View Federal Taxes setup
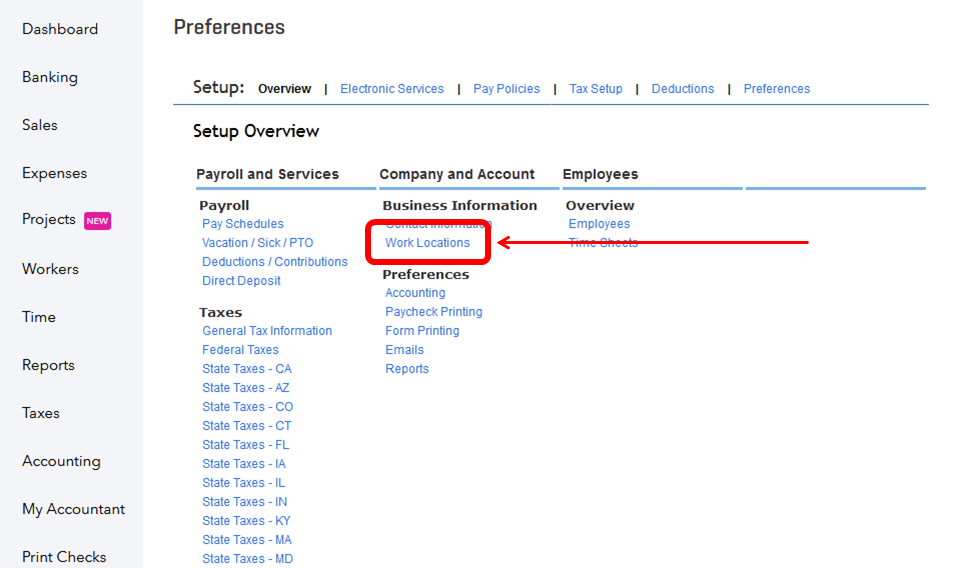This screenshot has height=568, width=977. [x=240, y=350]
